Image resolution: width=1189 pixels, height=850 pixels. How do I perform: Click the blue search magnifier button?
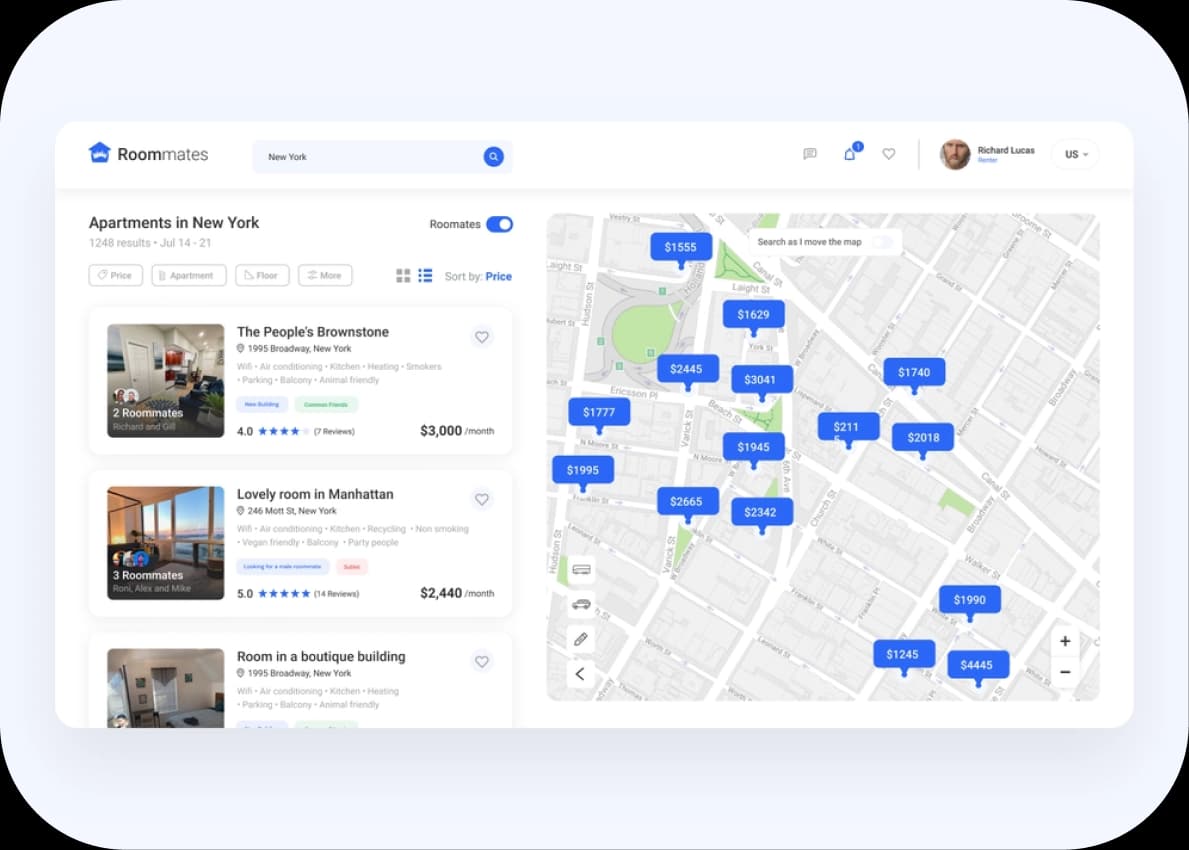coord(493,156)
